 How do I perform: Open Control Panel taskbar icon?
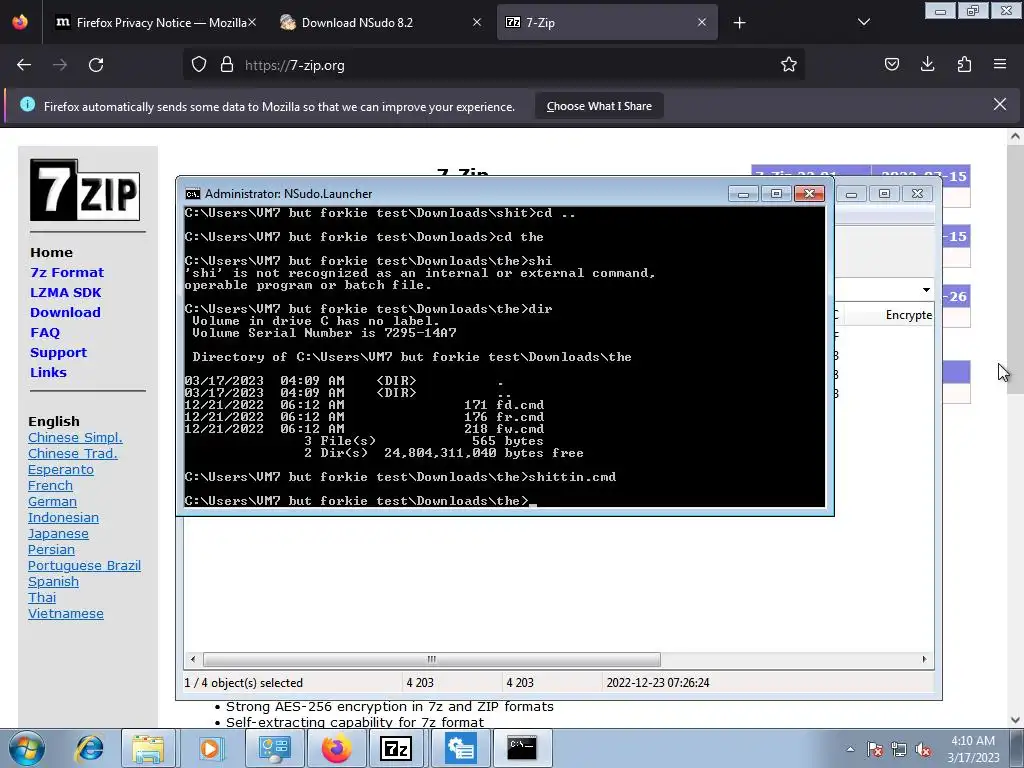coord(274,748)
